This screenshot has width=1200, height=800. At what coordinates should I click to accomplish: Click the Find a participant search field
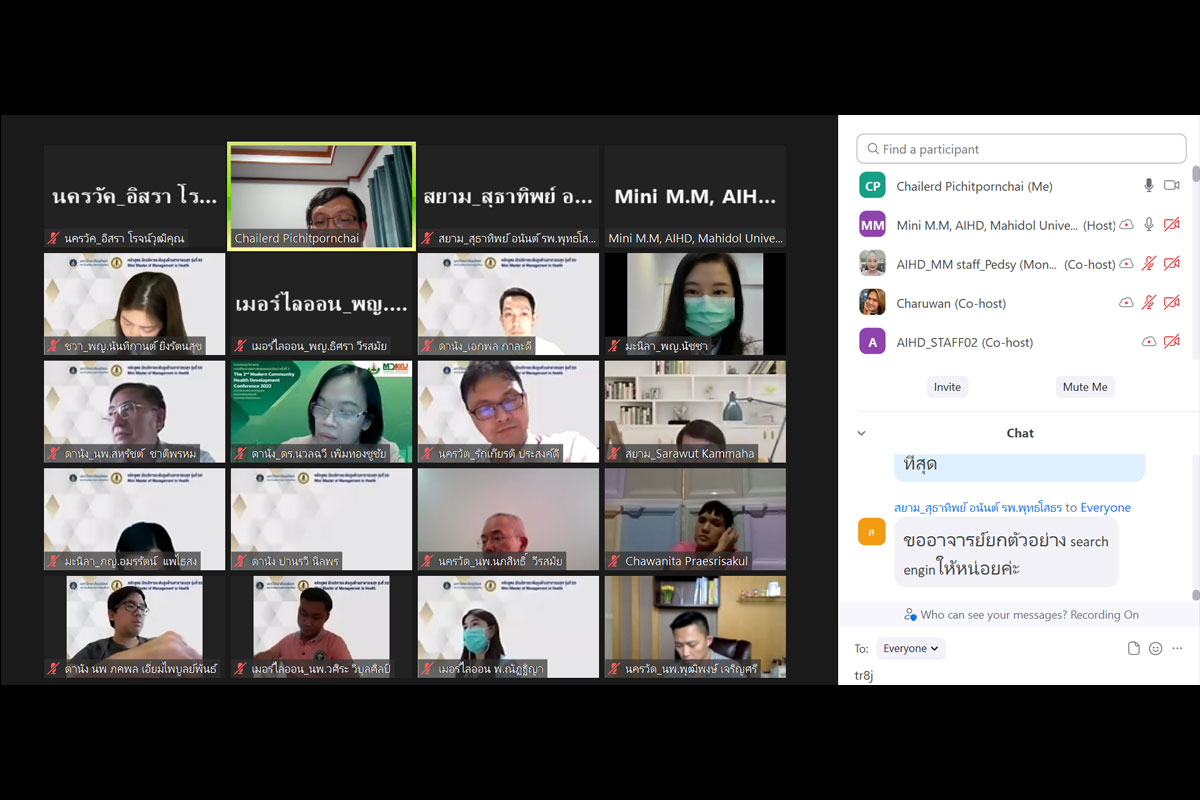(1021, 149)
